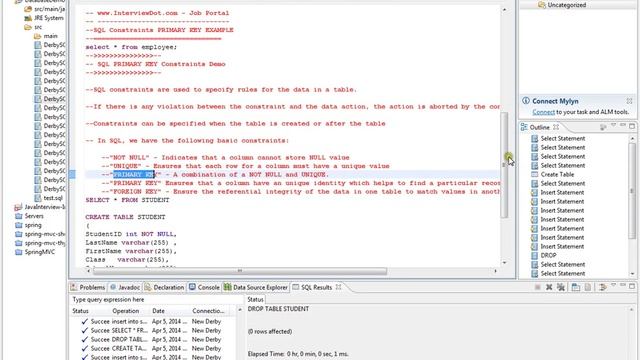
Task: Close the SQL Results tab
Action: [338, 287]
